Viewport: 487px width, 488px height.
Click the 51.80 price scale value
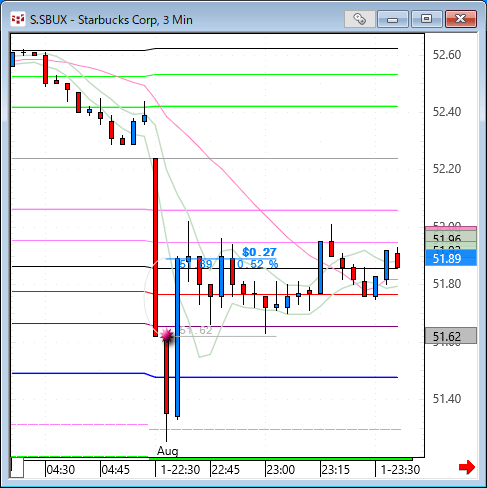click(447, 284)
